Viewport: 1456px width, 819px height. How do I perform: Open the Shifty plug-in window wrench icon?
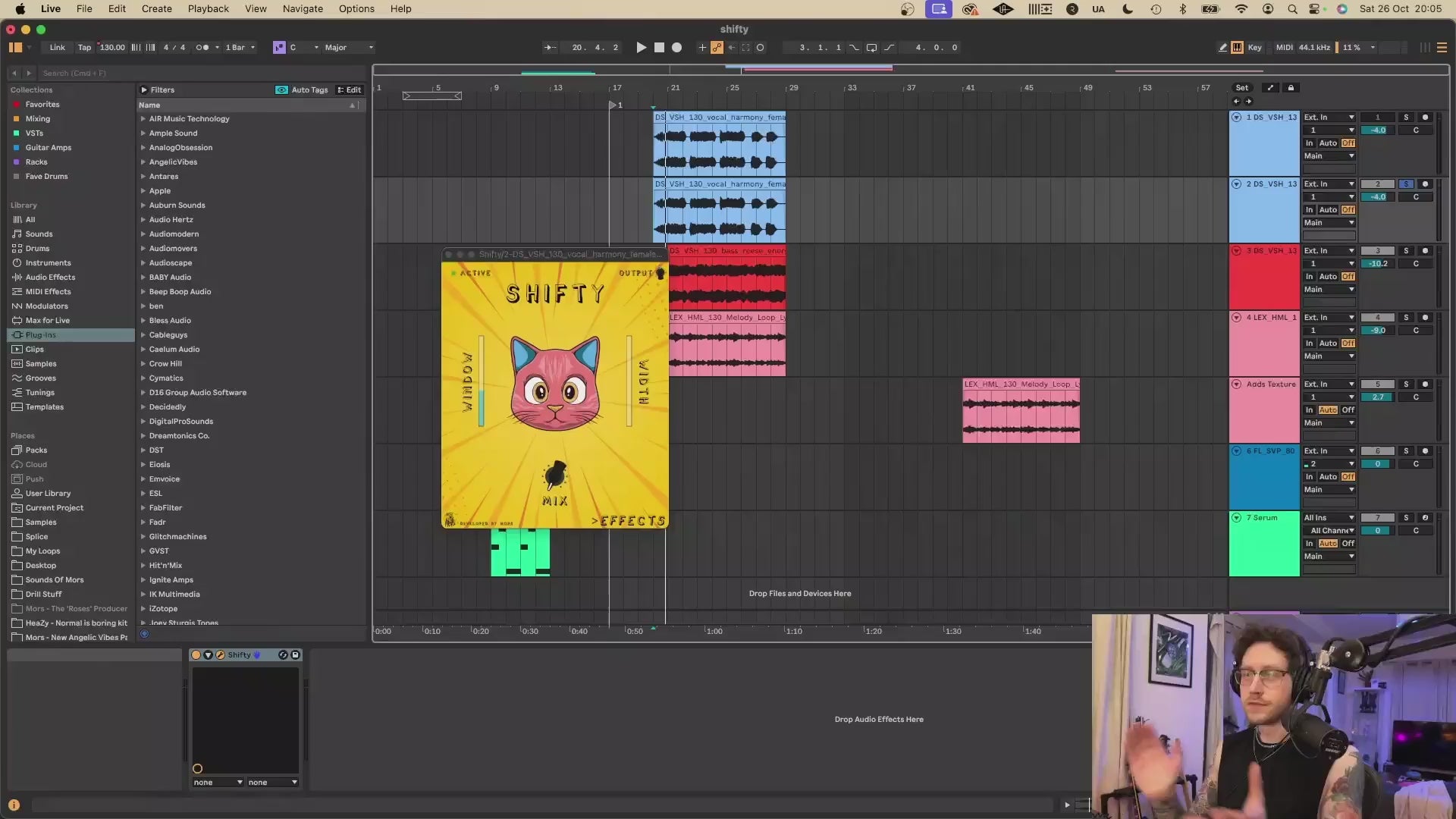(x=221, y=655)
